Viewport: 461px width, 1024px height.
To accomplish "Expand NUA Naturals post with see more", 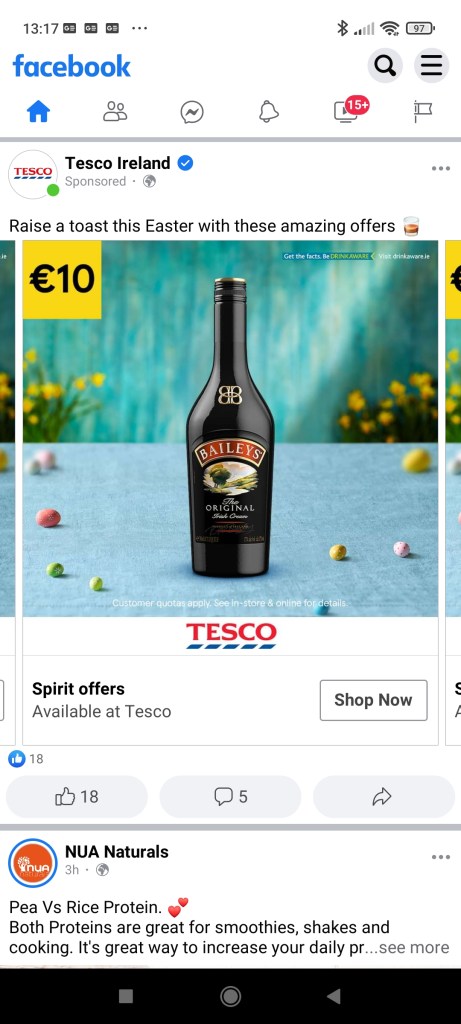I will pos(414,948).
